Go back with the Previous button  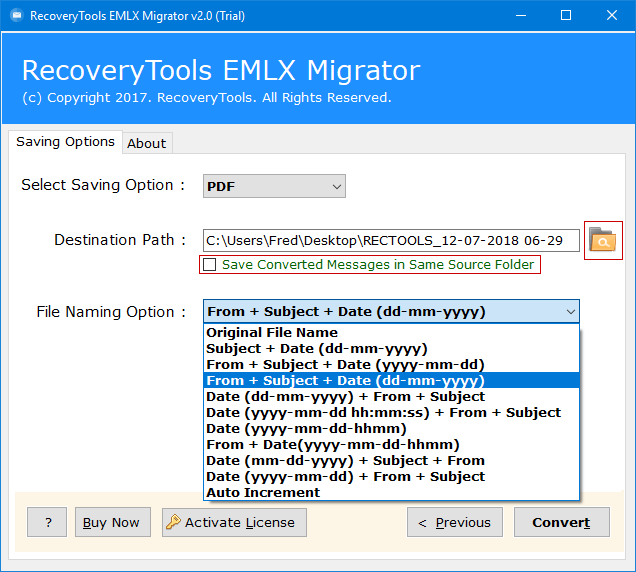tap(455, 522)
